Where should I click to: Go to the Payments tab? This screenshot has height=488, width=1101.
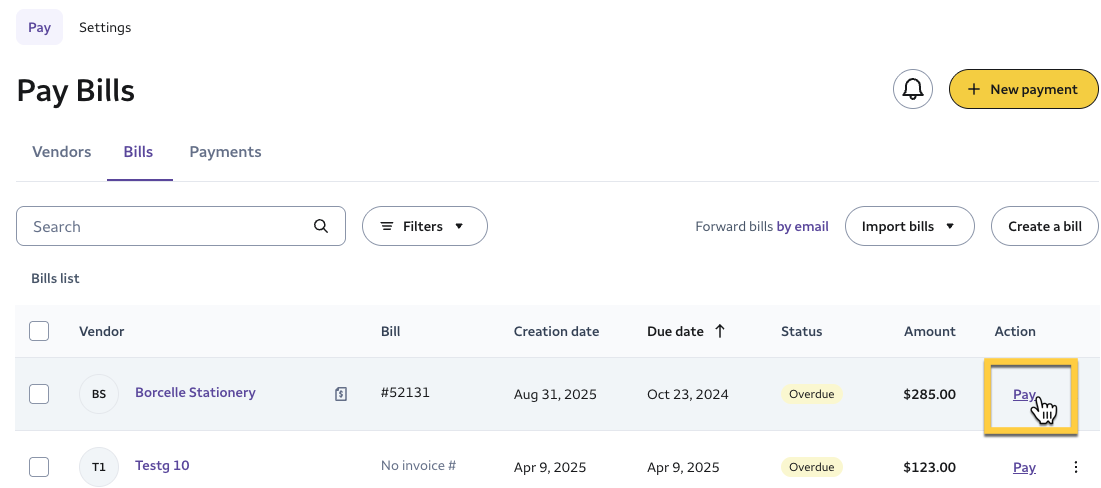pos(225,152)
